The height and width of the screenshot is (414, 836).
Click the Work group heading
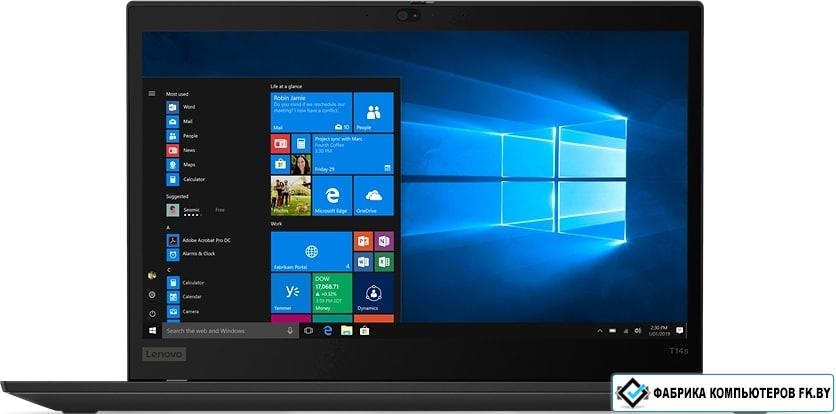click(276, 224)
